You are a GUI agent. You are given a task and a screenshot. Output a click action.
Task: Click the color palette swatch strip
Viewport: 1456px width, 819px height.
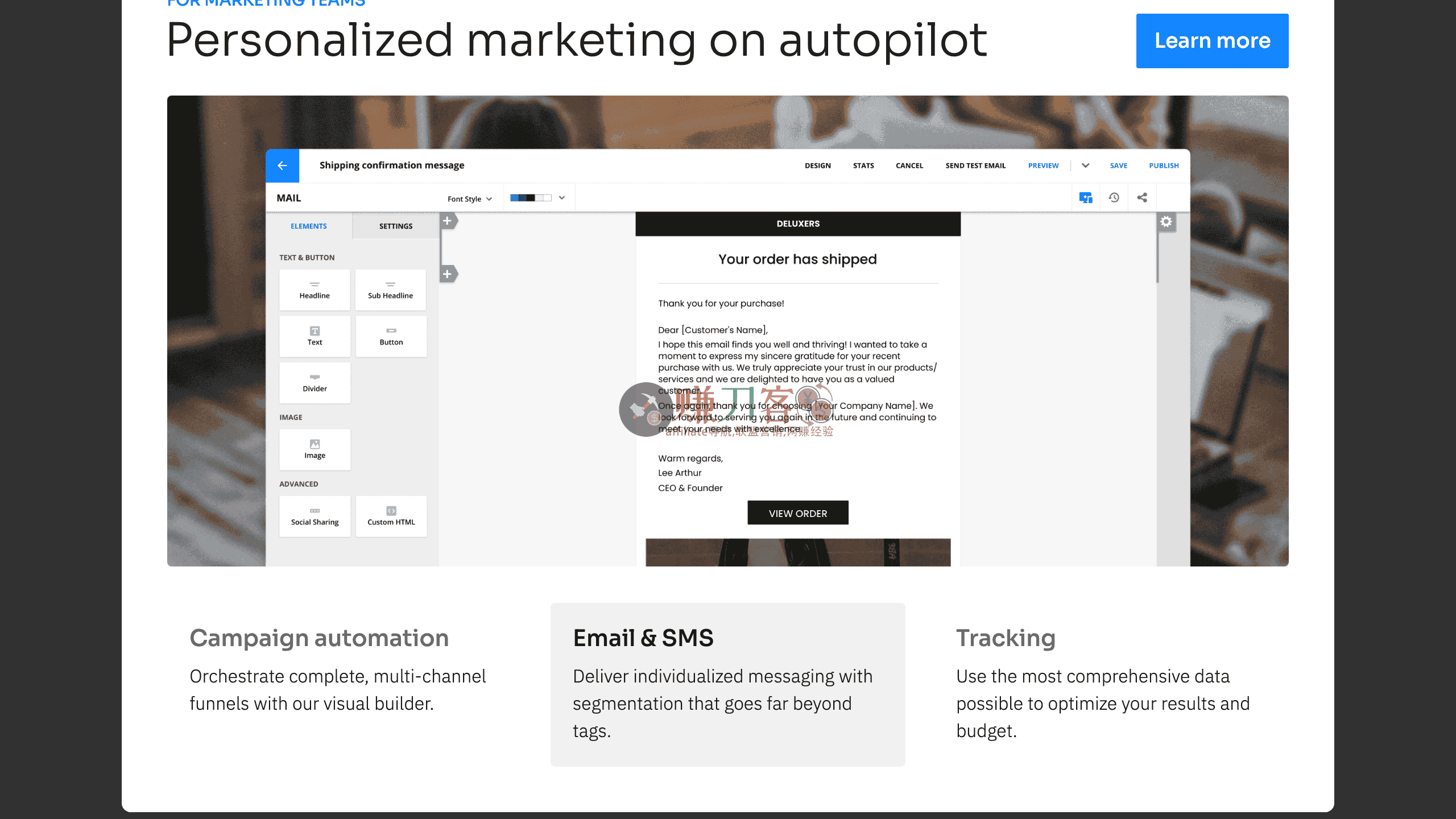(x=530, y=198)
